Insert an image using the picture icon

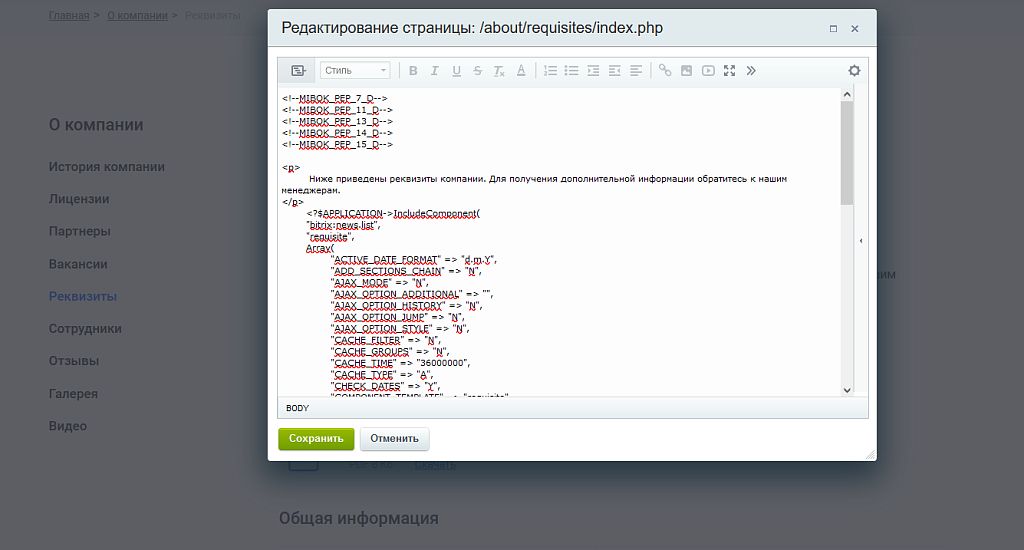(686, 71)
